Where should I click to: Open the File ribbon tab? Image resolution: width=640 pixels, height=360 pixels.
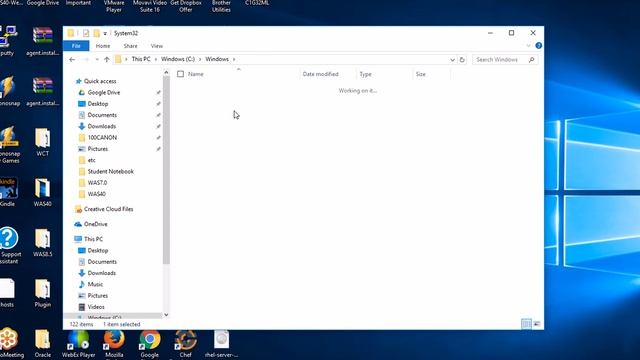(x=76, y=46)
